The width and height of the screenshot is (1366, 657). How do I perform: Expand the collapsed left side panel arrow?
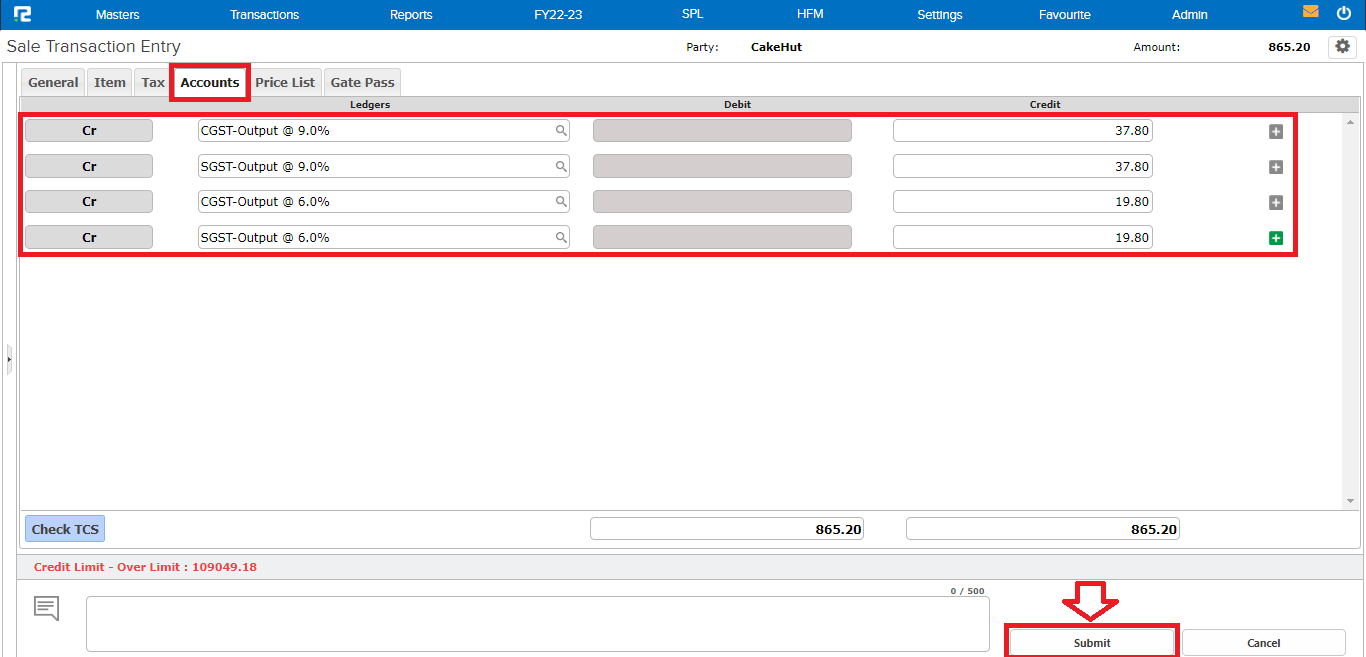click(8, 359)
